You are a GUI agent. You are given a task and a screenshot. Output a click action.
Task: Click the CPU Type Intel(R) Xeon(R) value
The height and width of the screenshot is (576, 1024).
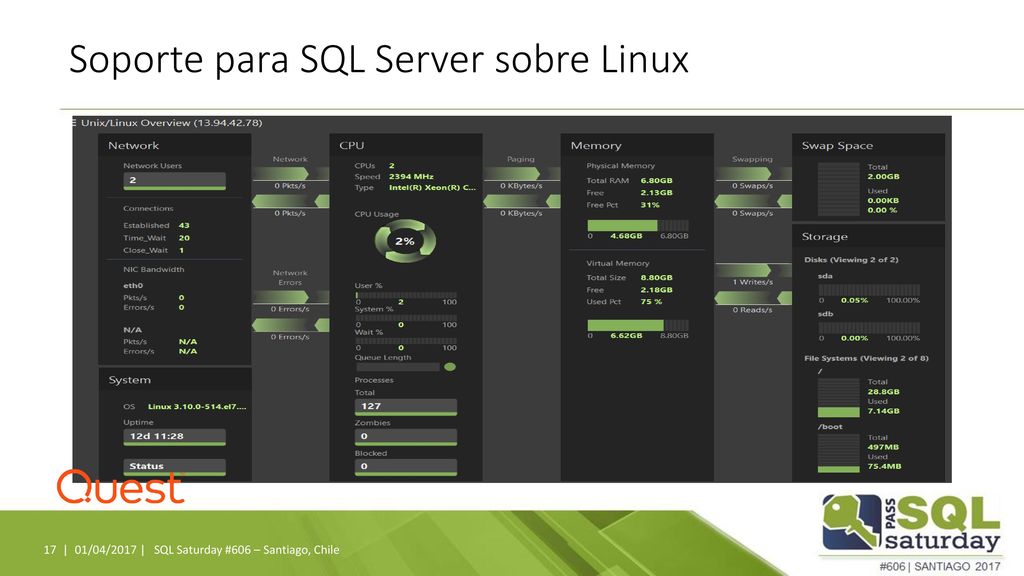point(432,187)
